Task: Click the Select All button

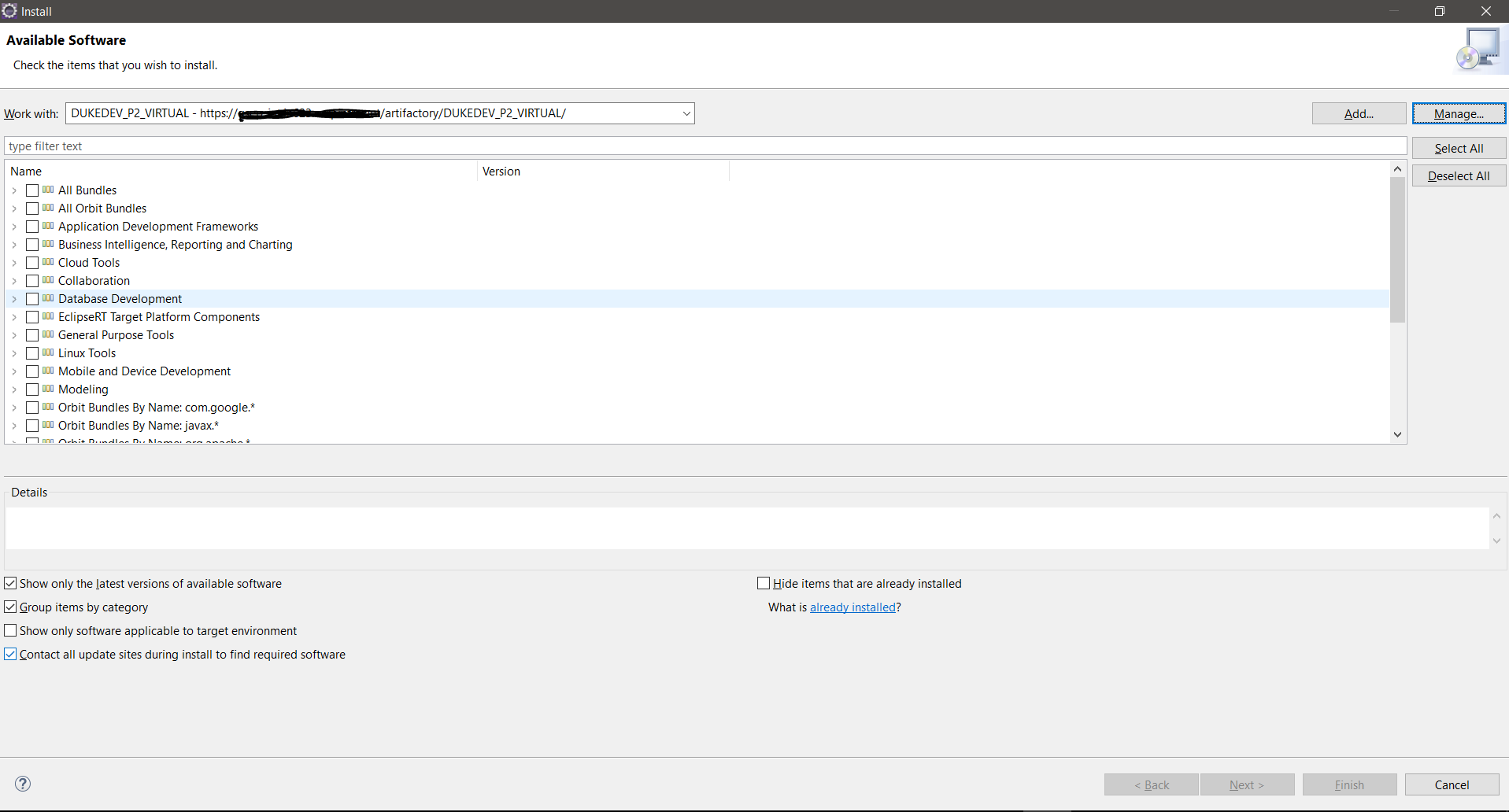Action: click(1459, 148)
